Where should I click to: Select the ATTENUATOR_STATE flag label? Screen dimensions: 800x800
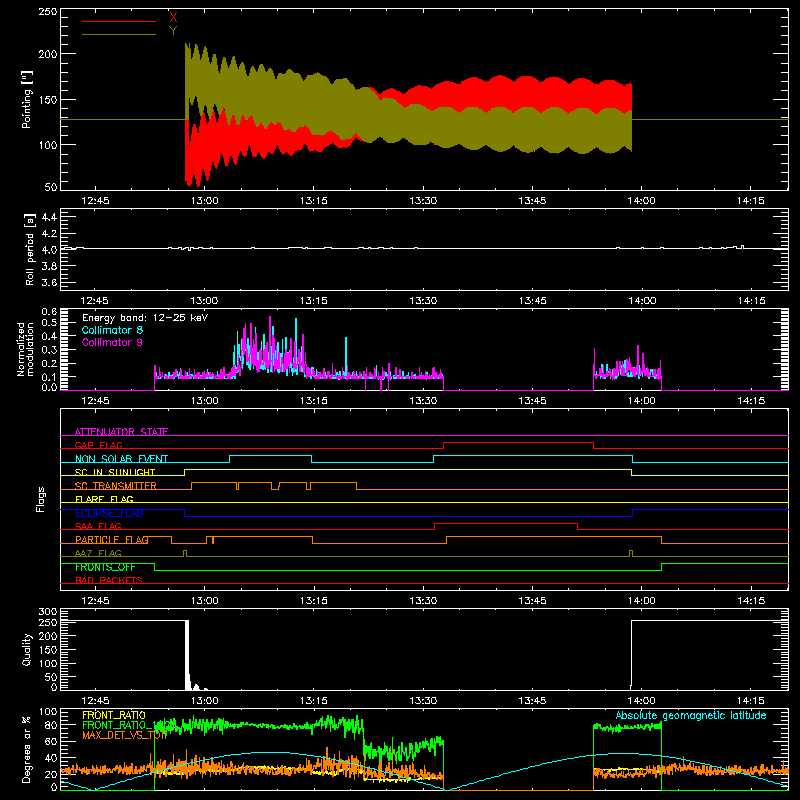click(121, 432)
